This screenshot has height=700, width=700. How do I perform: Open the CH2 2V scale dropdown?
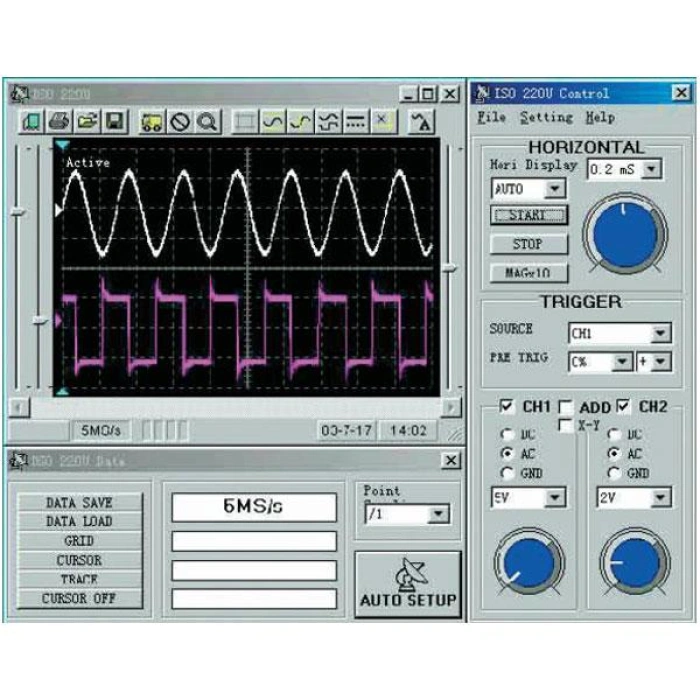pos(660,497)
